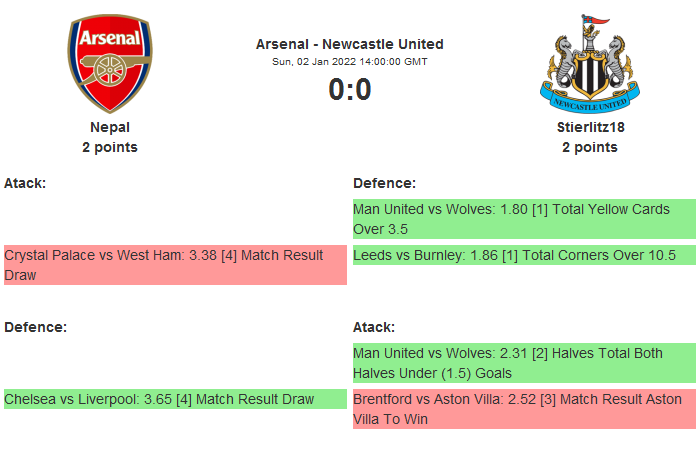700x460 pixels.
Task: Select the Crystal Palace vs West Ham draw bet
Action: pyautogui.click(x=175, y=265)
